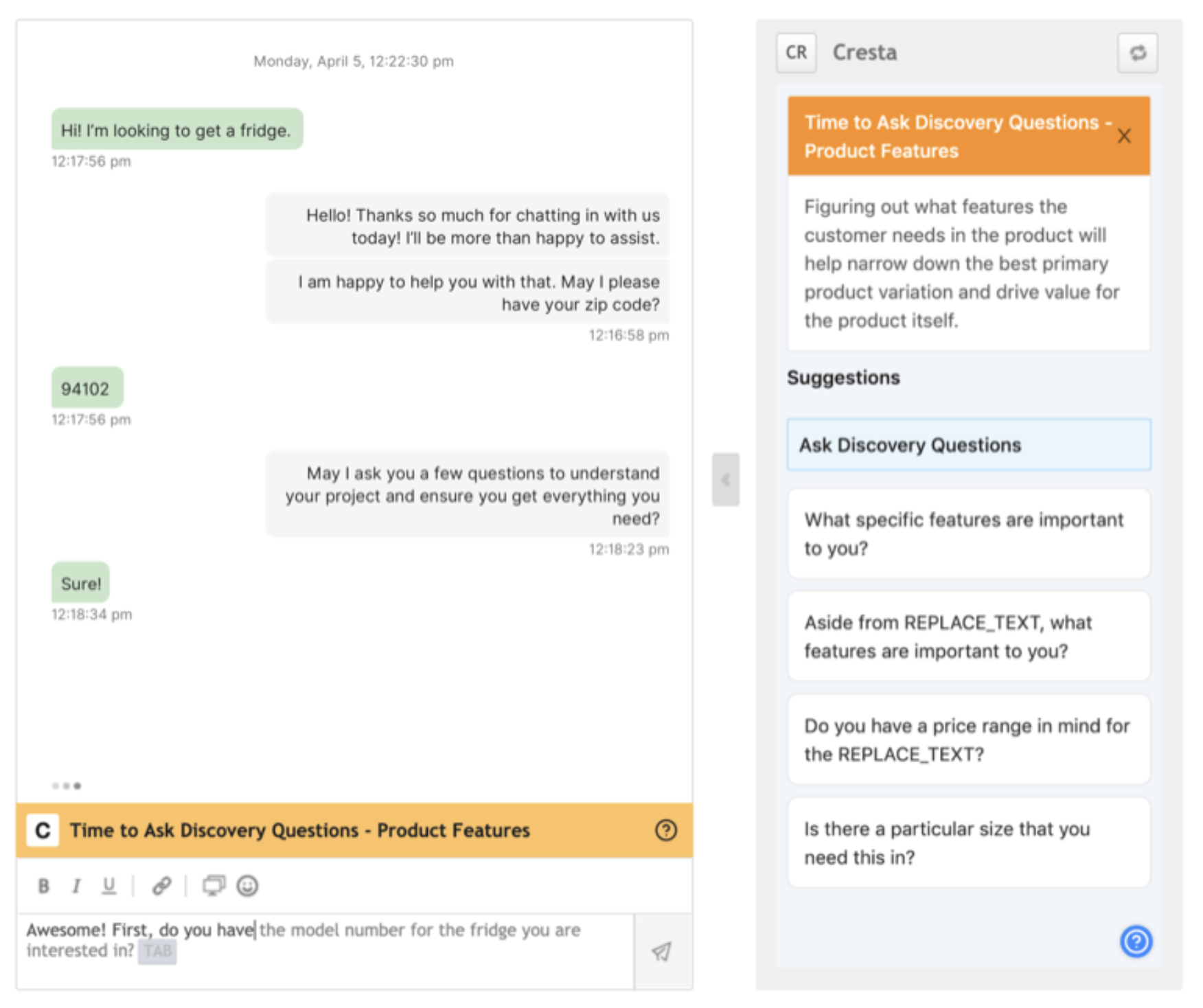
Task: Click the 'Cresta' panel title
Action: [x=864, y=52]
